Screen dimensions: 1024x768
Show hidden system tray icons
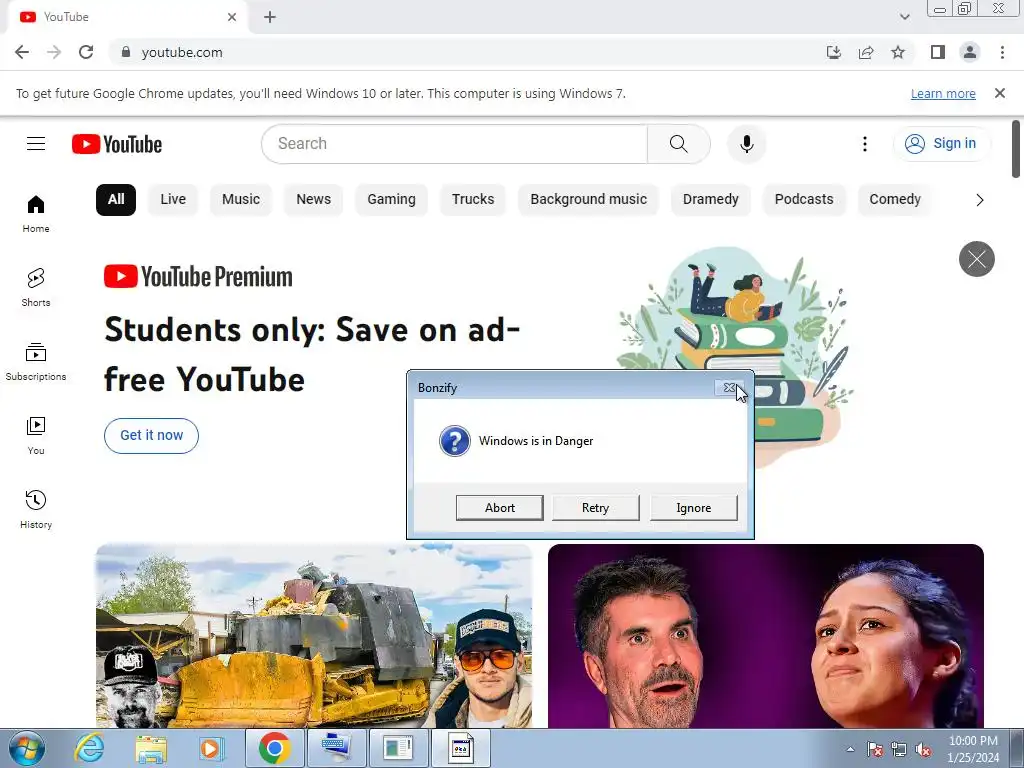850,749
